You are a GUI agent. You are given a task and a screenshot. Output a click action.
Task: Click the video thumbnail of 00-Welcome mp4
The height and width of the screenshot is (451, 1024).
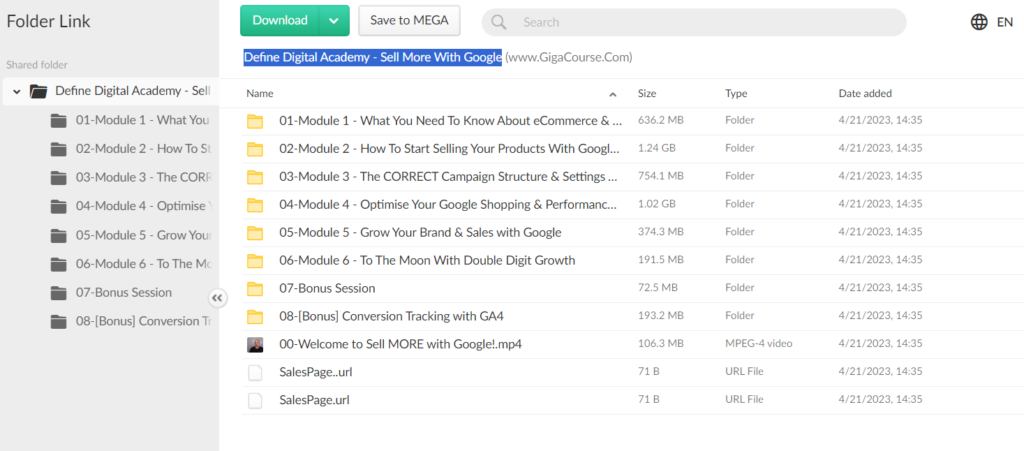pos(255,345)
